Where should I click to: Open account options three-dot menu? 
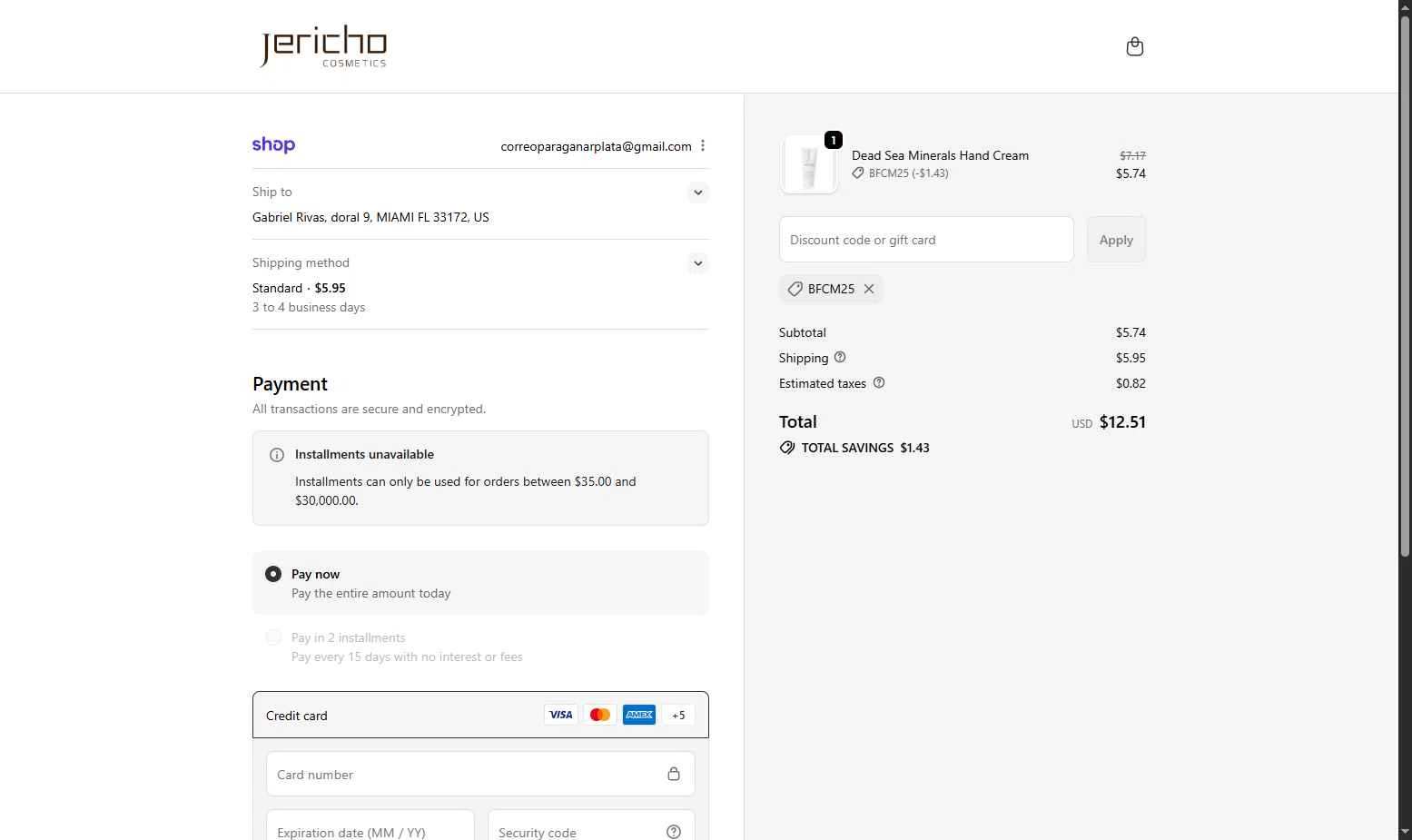tap(703, 145)
